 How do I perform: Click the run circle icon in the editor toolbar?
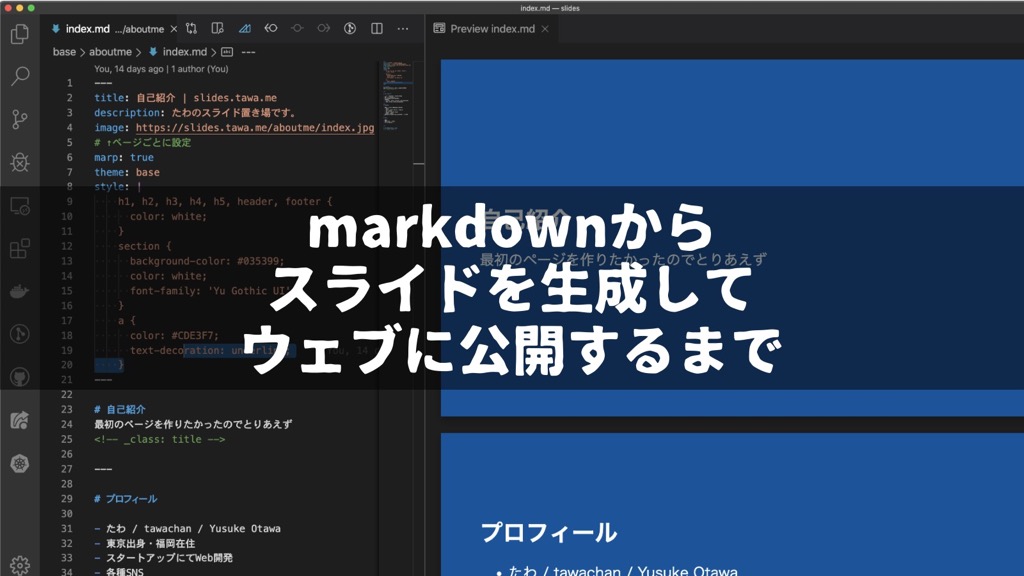(348, 29)
